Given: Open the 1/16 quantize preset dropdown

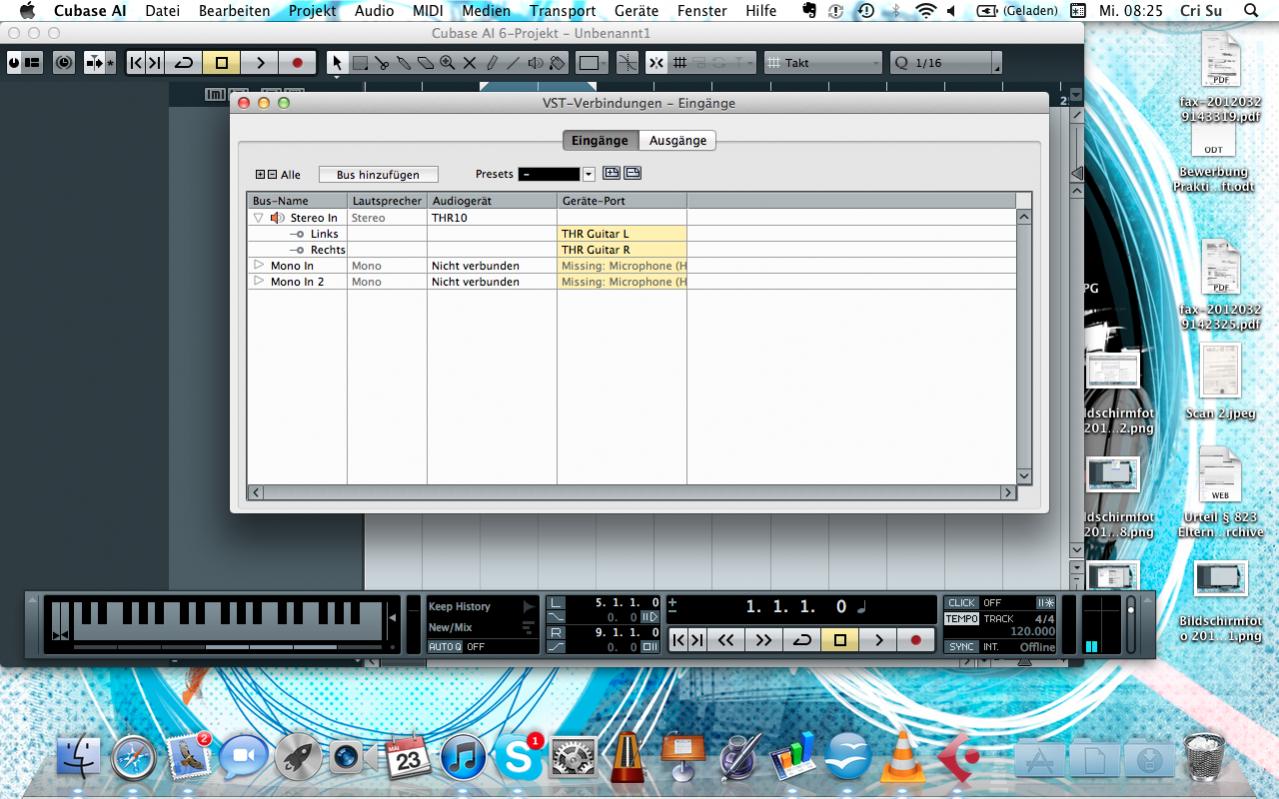Looking at the screenshot, I should (945, 62).
